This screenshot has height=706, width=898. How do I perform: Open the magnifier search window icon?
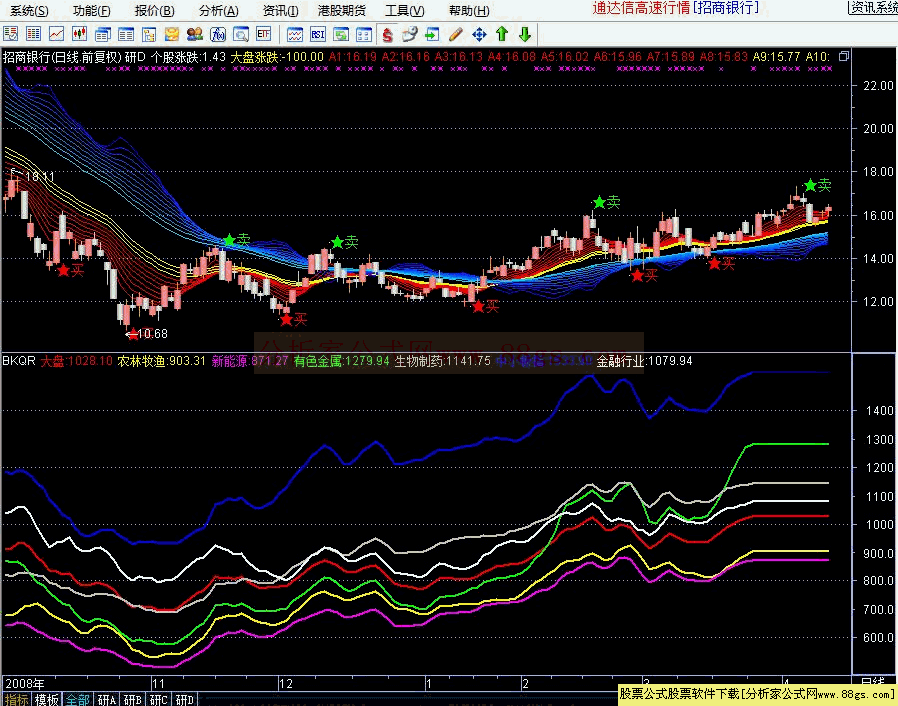(x=241, y=34)
